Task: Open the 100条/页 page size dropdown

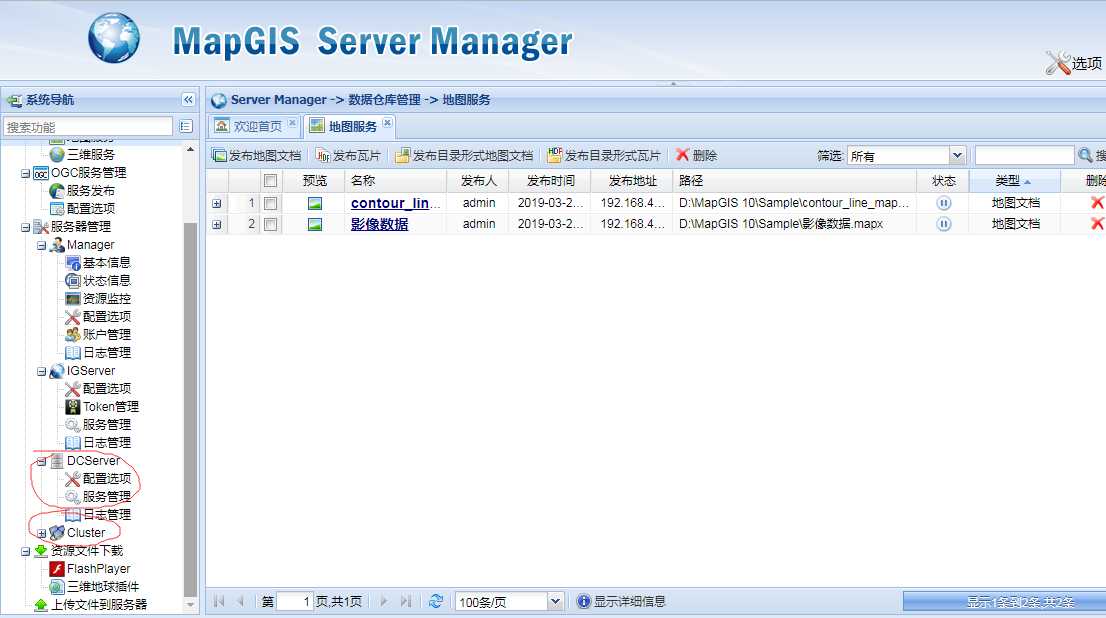Action: coord(555,602)
